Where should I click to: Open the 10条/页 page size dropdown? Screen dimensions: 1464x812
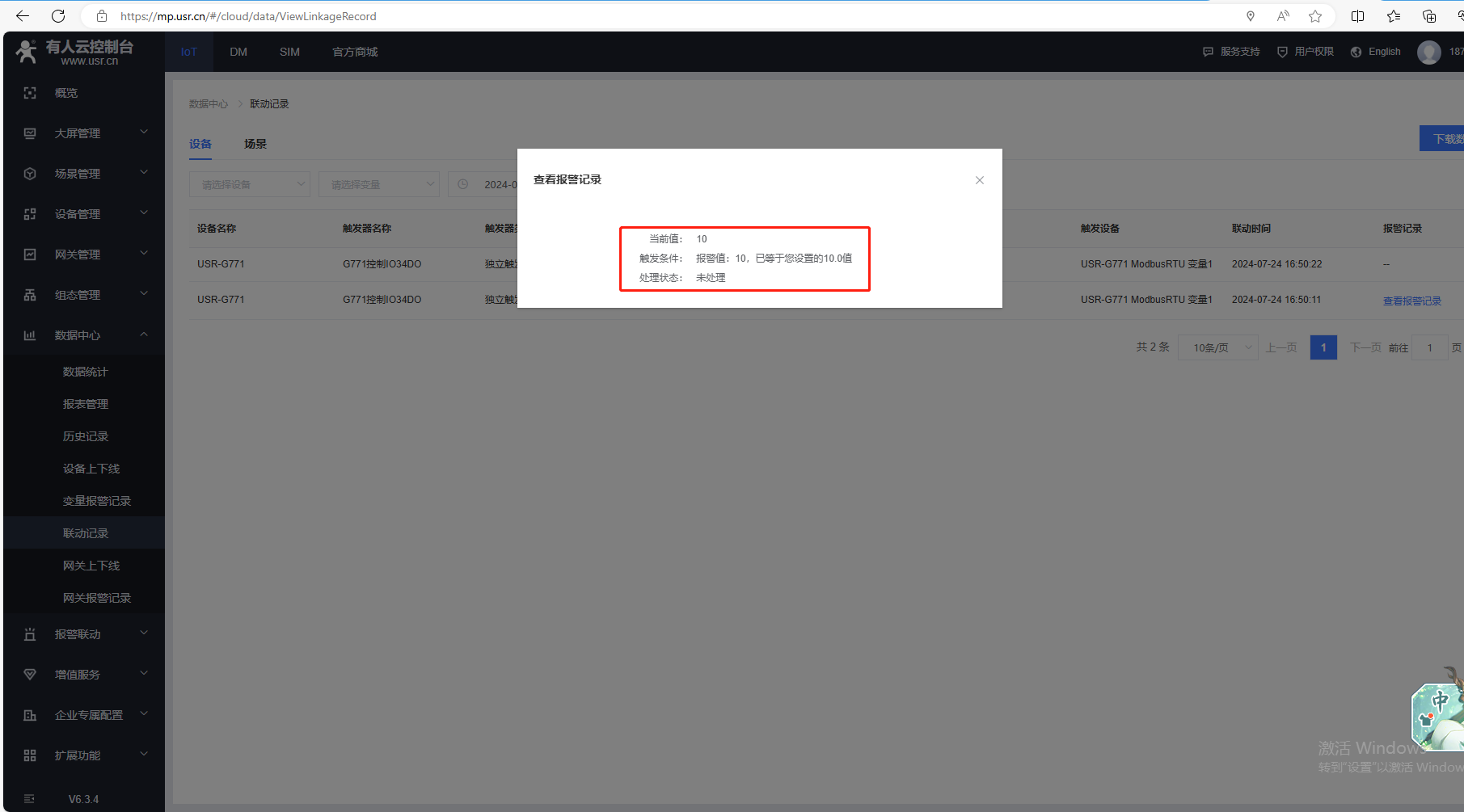[x=1217, y=347]
